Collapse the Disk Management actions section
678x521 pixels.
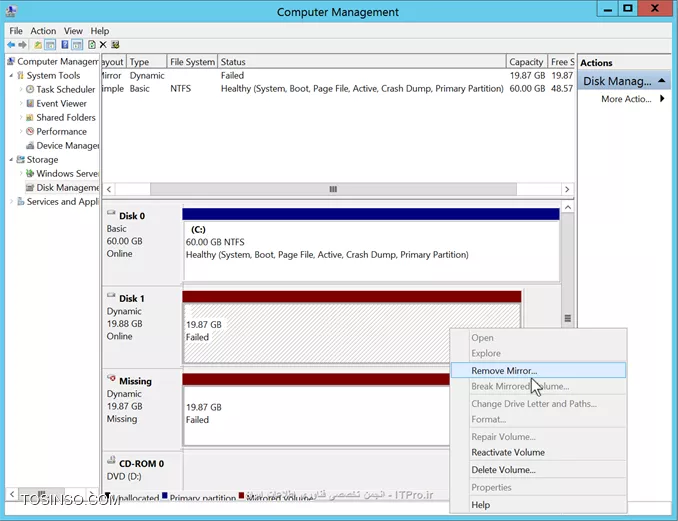[x=662, y=81]
